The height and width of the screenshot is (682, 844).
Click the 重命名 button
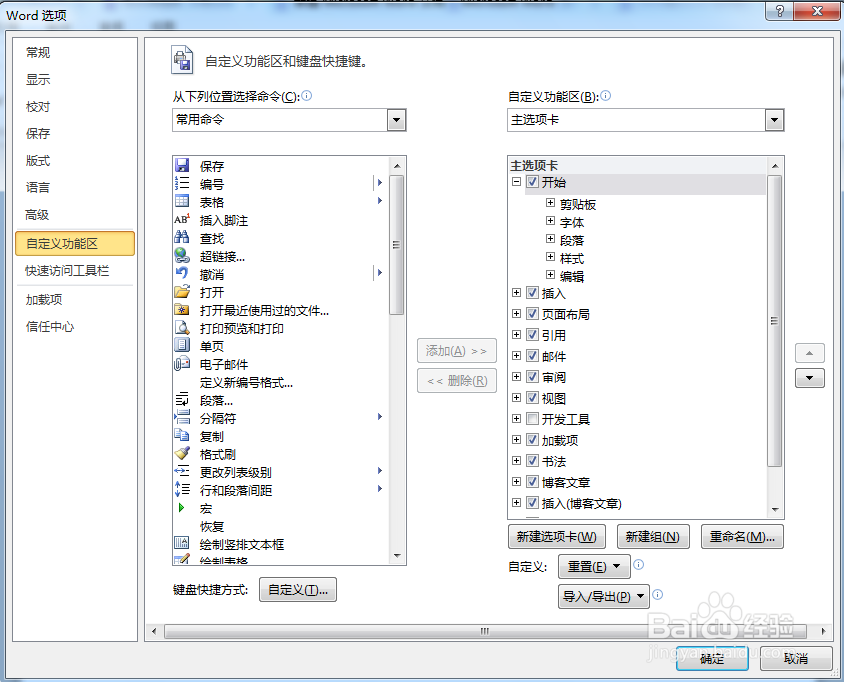742,537
